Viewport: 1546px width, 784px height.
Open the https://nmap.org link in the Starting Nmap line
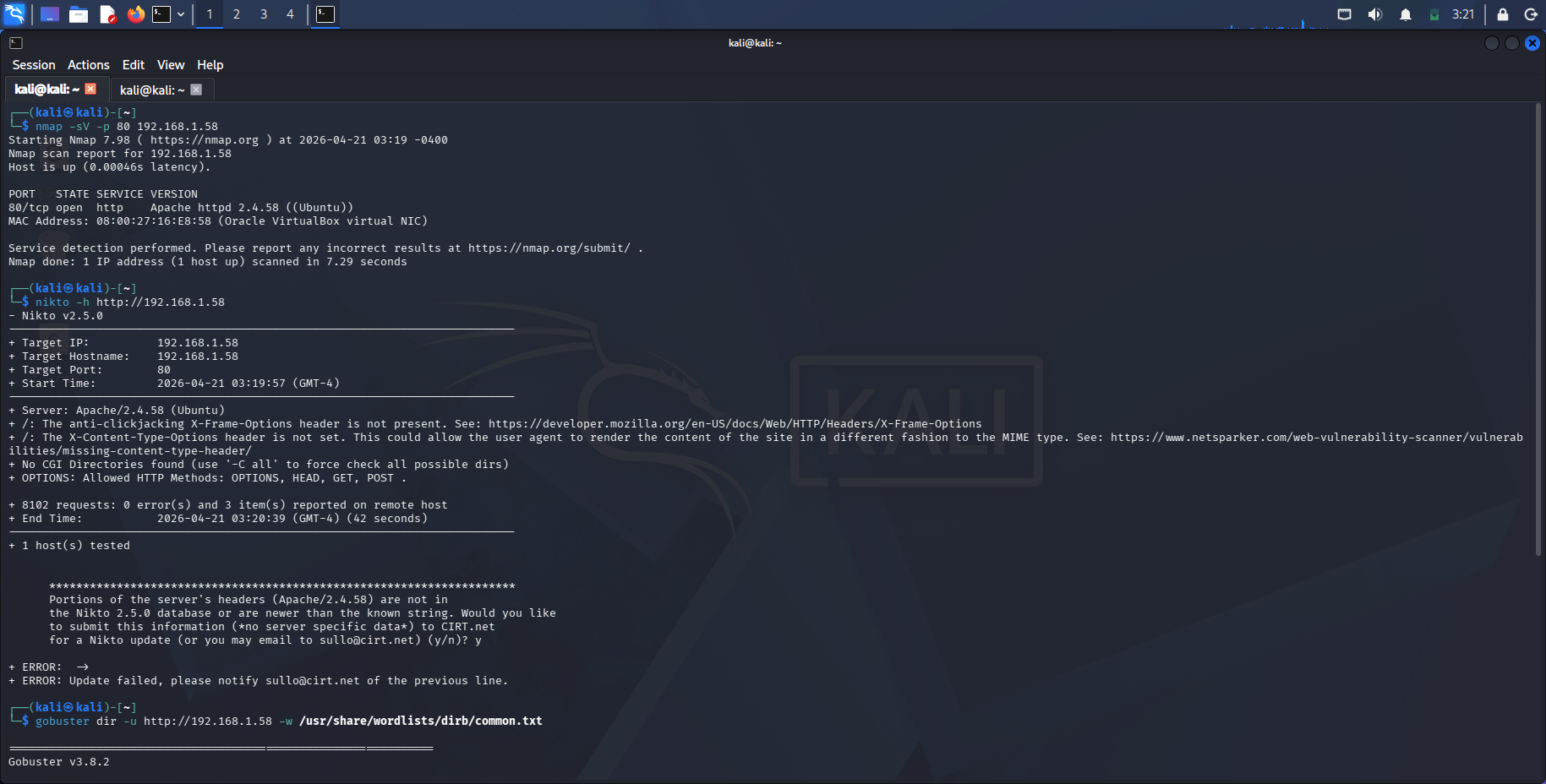point(205,140)
